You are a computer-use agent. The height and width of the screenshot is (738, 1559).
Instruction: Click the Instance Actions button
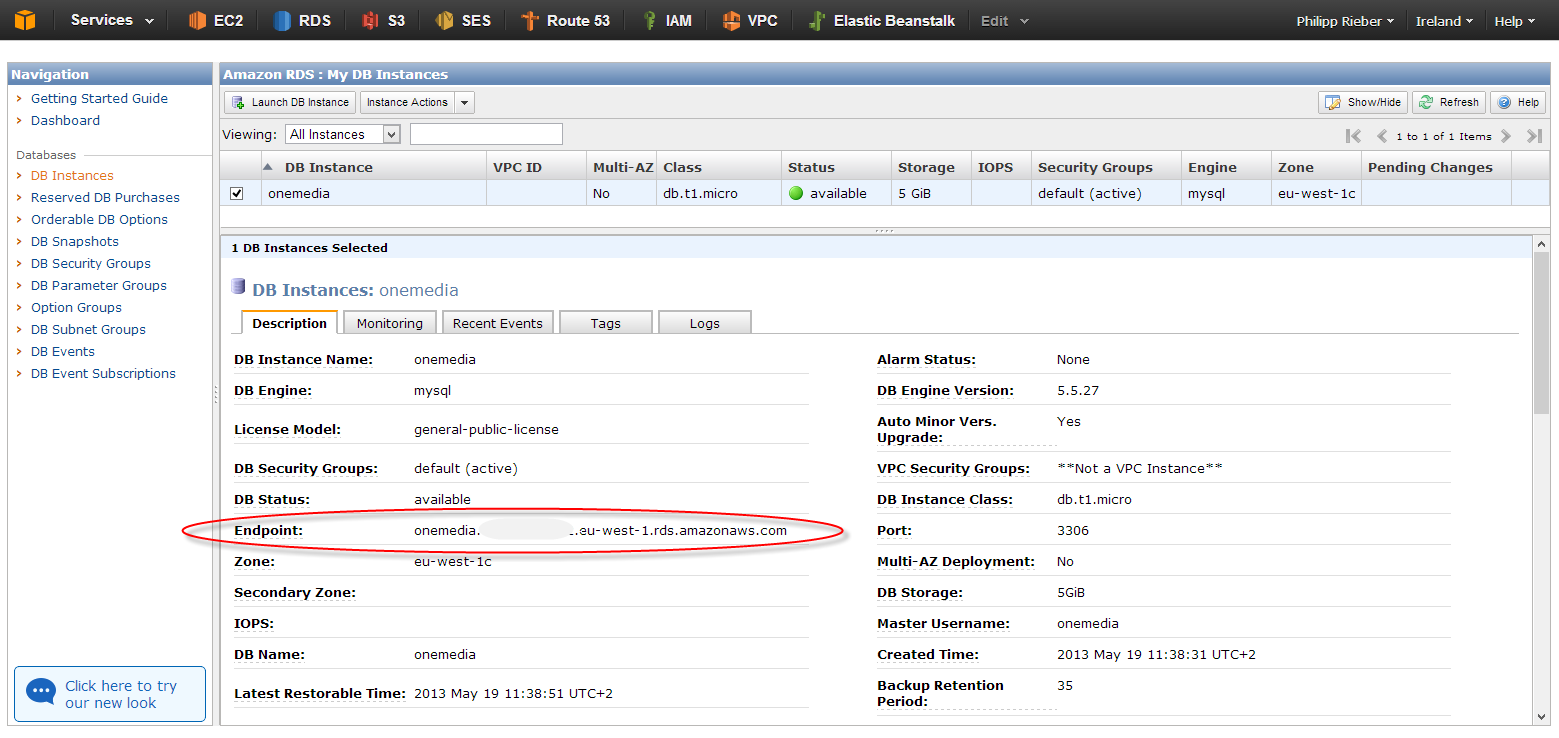coord(407,102)
